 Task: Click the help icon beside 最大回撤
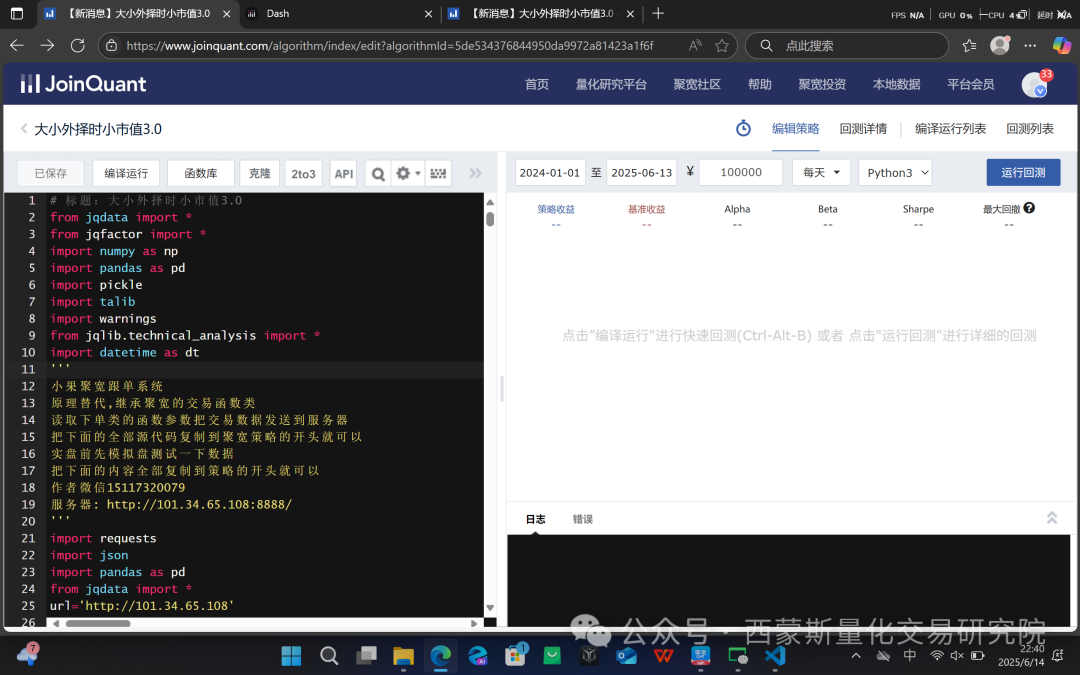point(1029,208)
